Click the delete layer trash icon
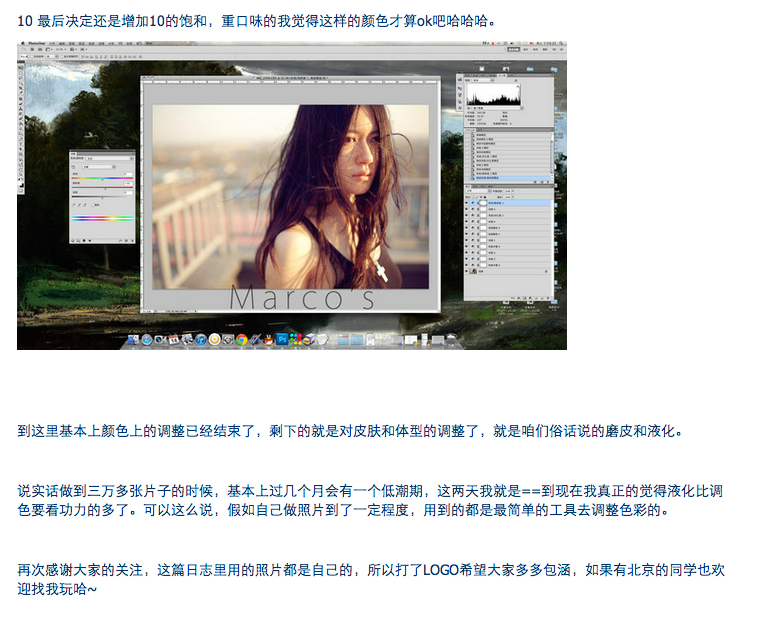This screenshot has height=631, width=772. (x=548, y=298)
